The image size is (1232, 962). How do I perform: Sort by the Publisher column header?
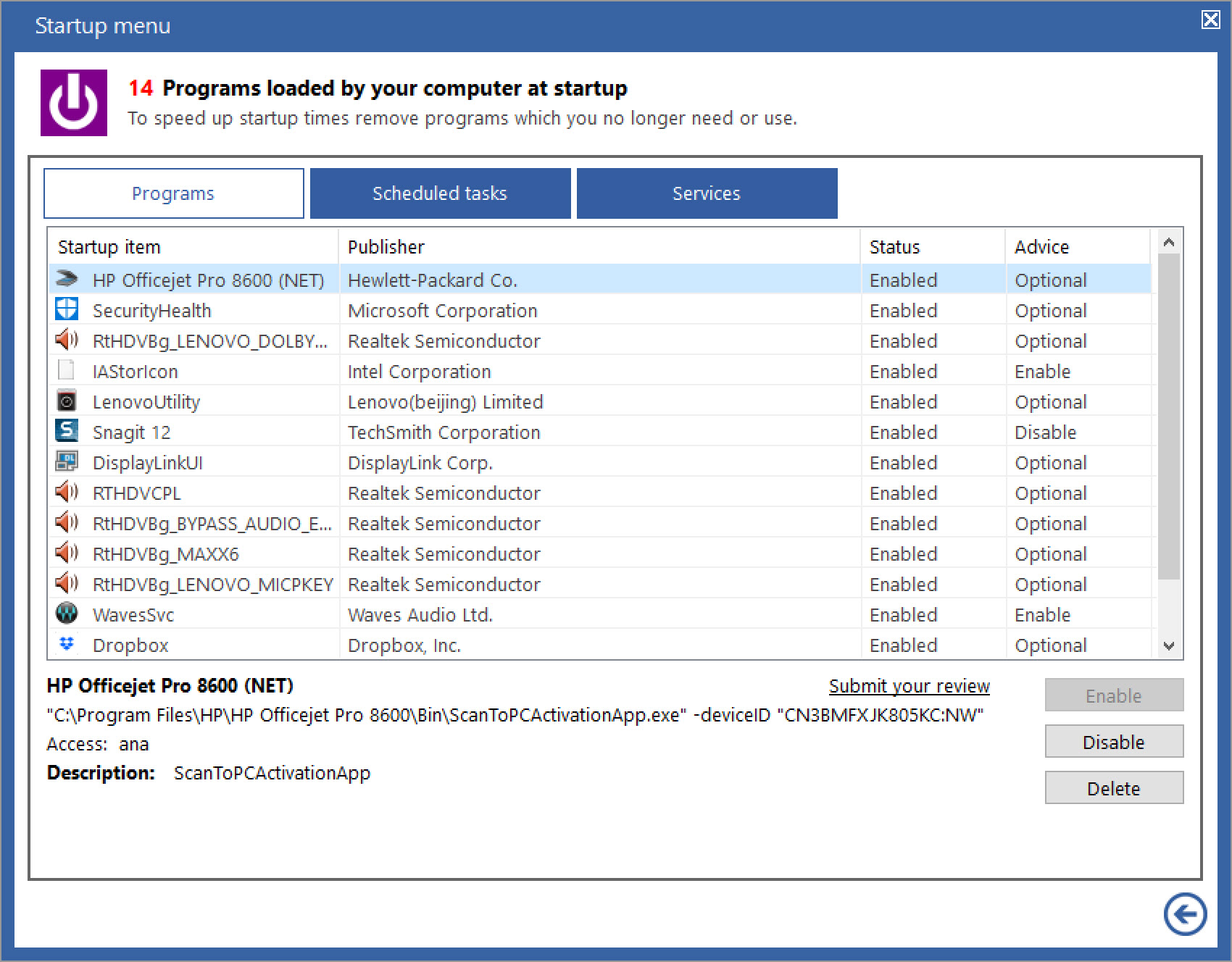[x=599, y=247]
